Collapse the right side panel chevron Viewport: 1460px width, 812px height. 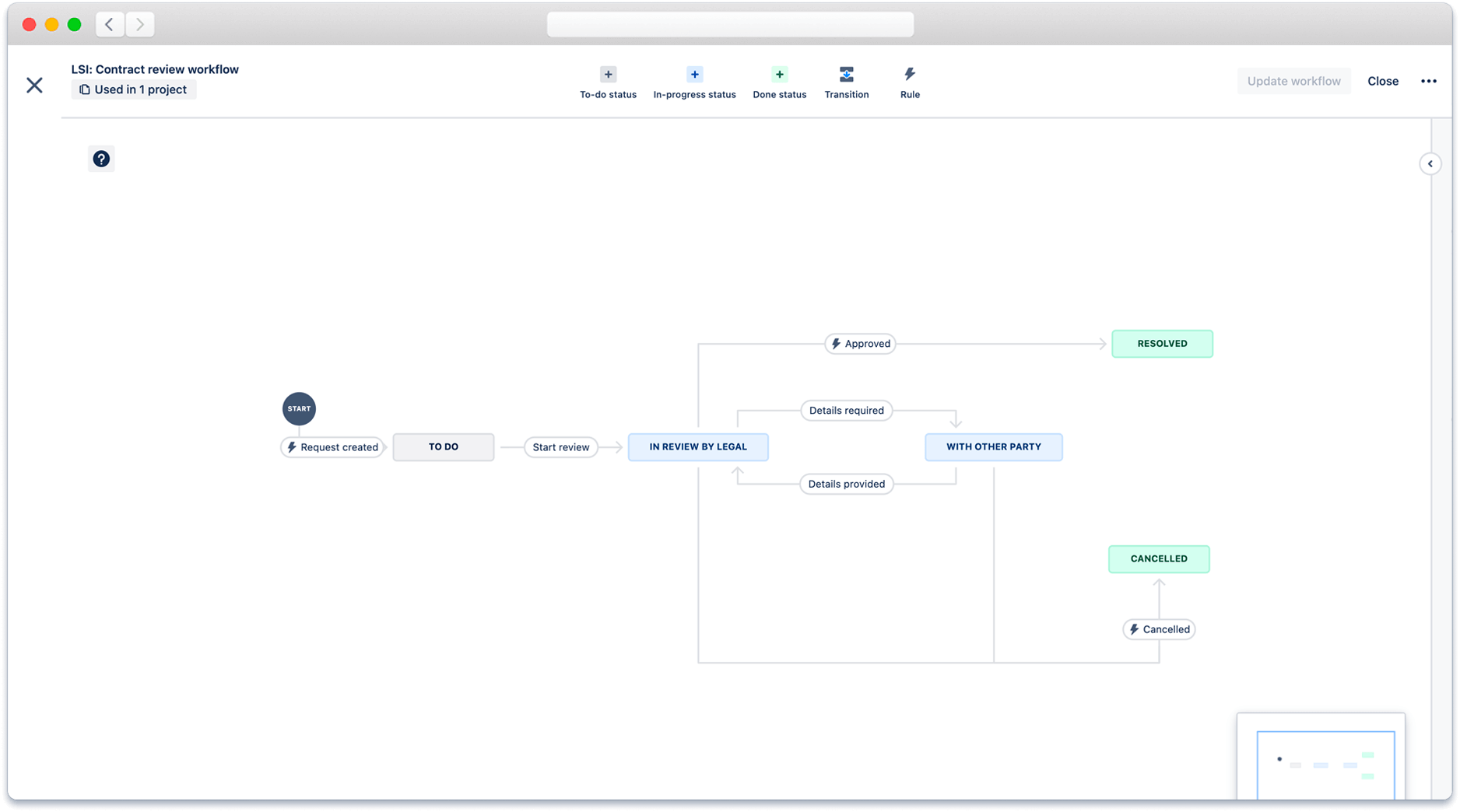1430,163
